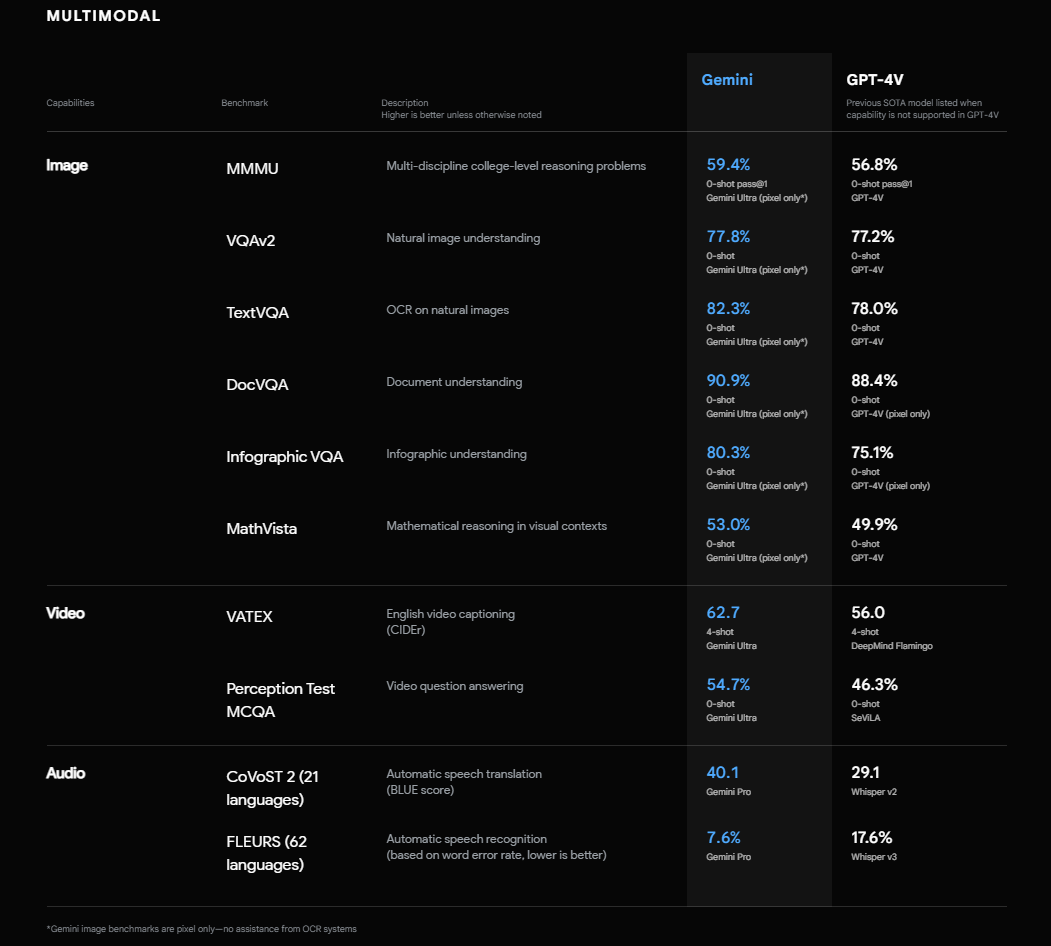Click the MathVista benchmark name
This screenshot has width=1051, height=946.
coord(261,528)
